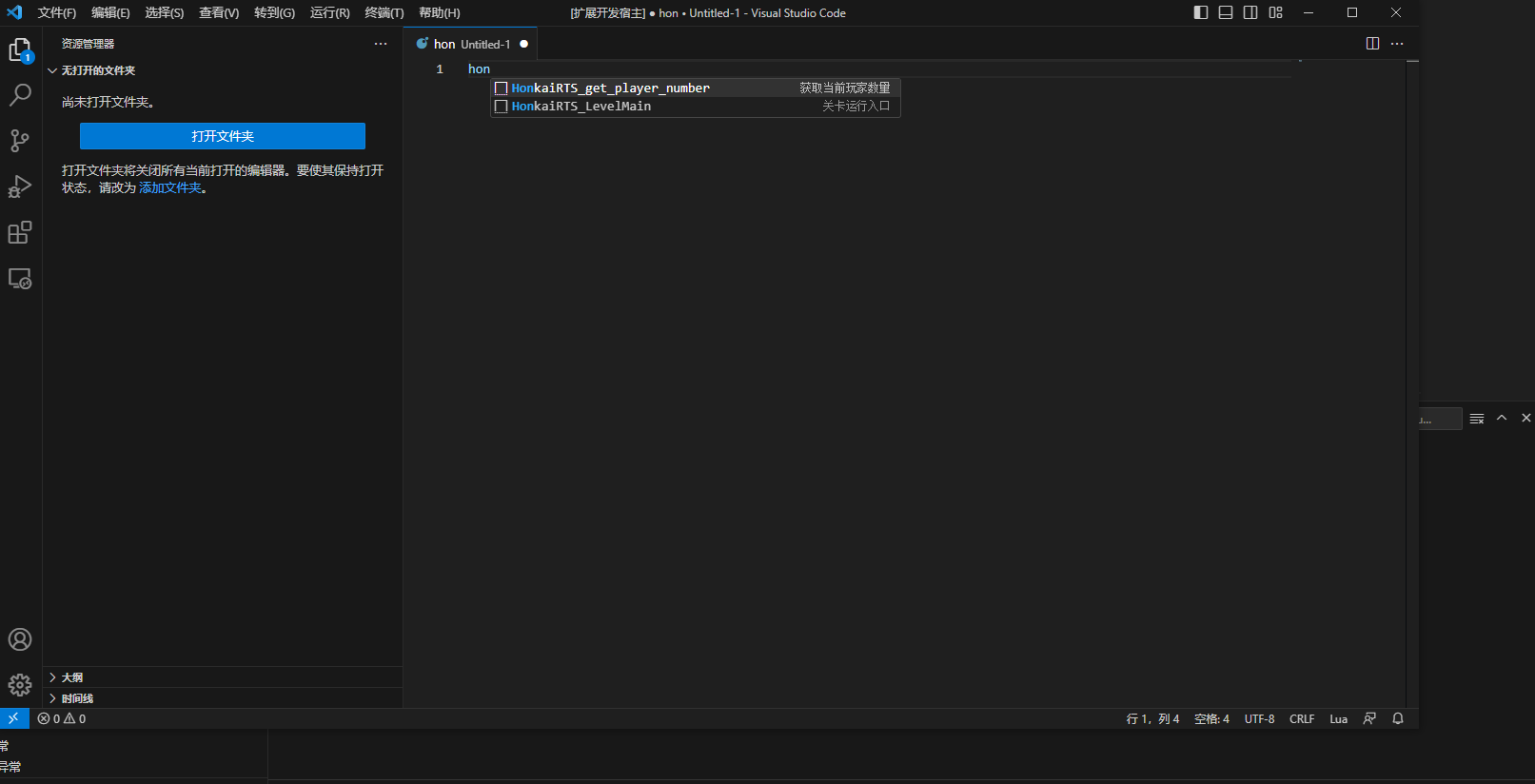Click the 打开文件夹 button
The width and height of the screenshot is (1535, 784).
pyautogui.click(x=223, y=136)
